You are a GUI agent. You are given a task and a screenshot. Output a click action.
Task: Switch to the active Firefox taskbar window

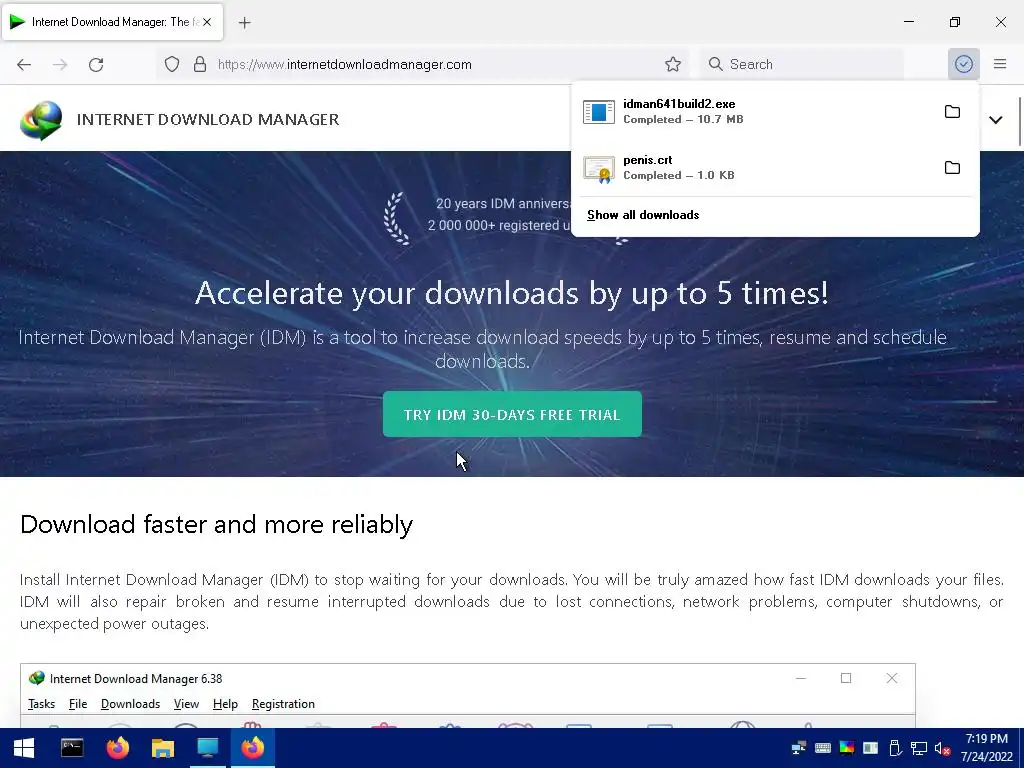[253, 748]
